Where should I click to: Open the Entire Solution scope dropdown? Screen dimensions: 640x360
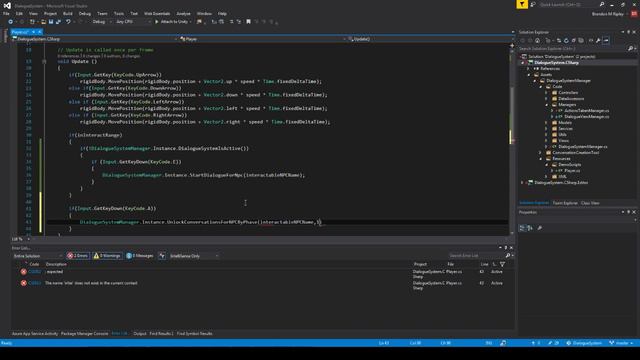pos(38,256)
